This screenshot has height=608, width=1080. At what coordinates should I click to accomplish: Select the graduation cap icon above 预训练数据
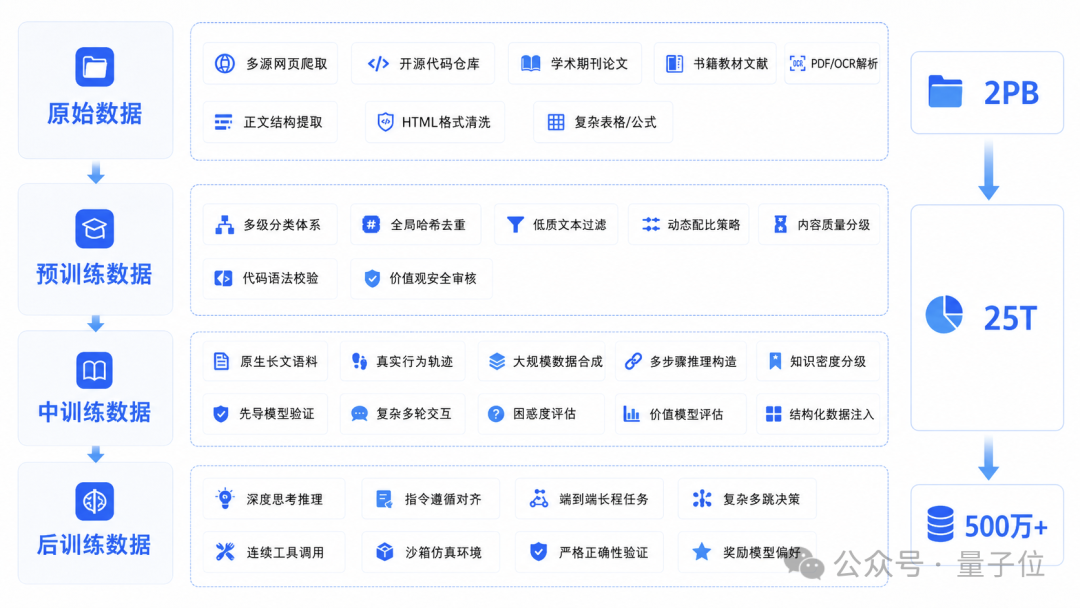pos(94,229)
